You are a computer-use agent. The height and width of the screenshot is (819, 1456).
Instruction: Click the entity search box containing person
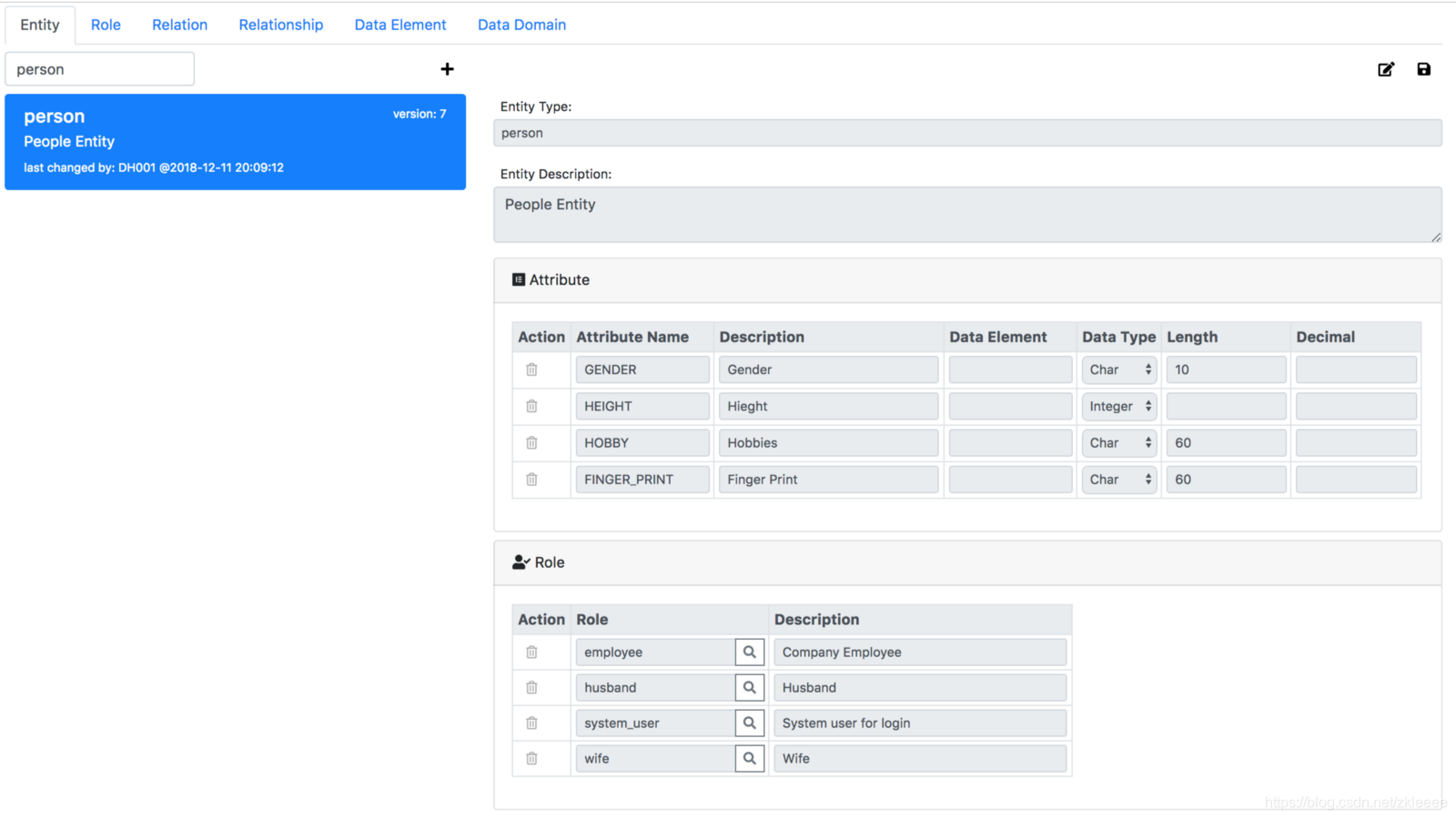tap(100, 69)
